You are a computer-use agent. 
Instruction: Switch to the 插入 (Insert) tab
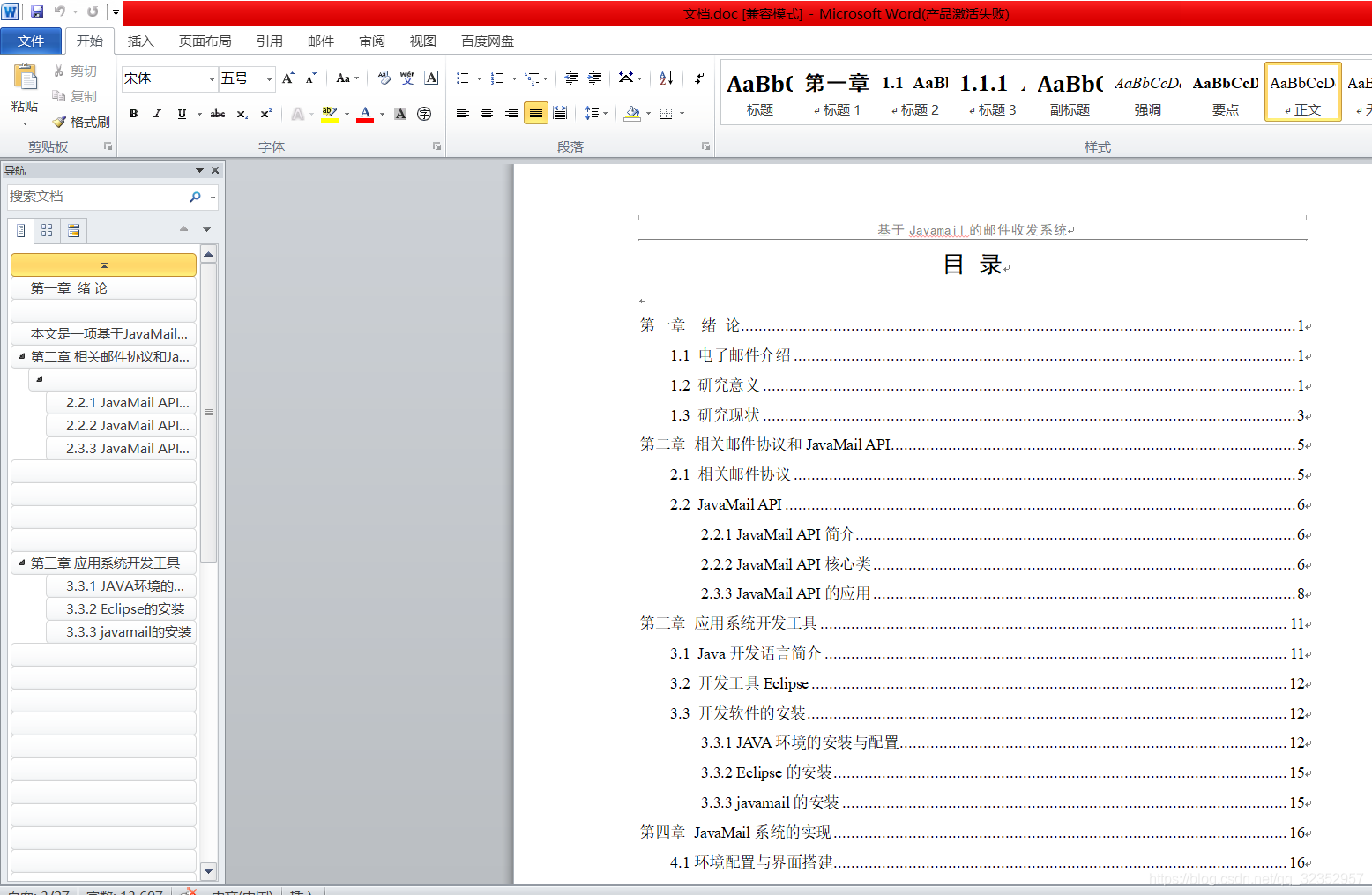[141, 41]
